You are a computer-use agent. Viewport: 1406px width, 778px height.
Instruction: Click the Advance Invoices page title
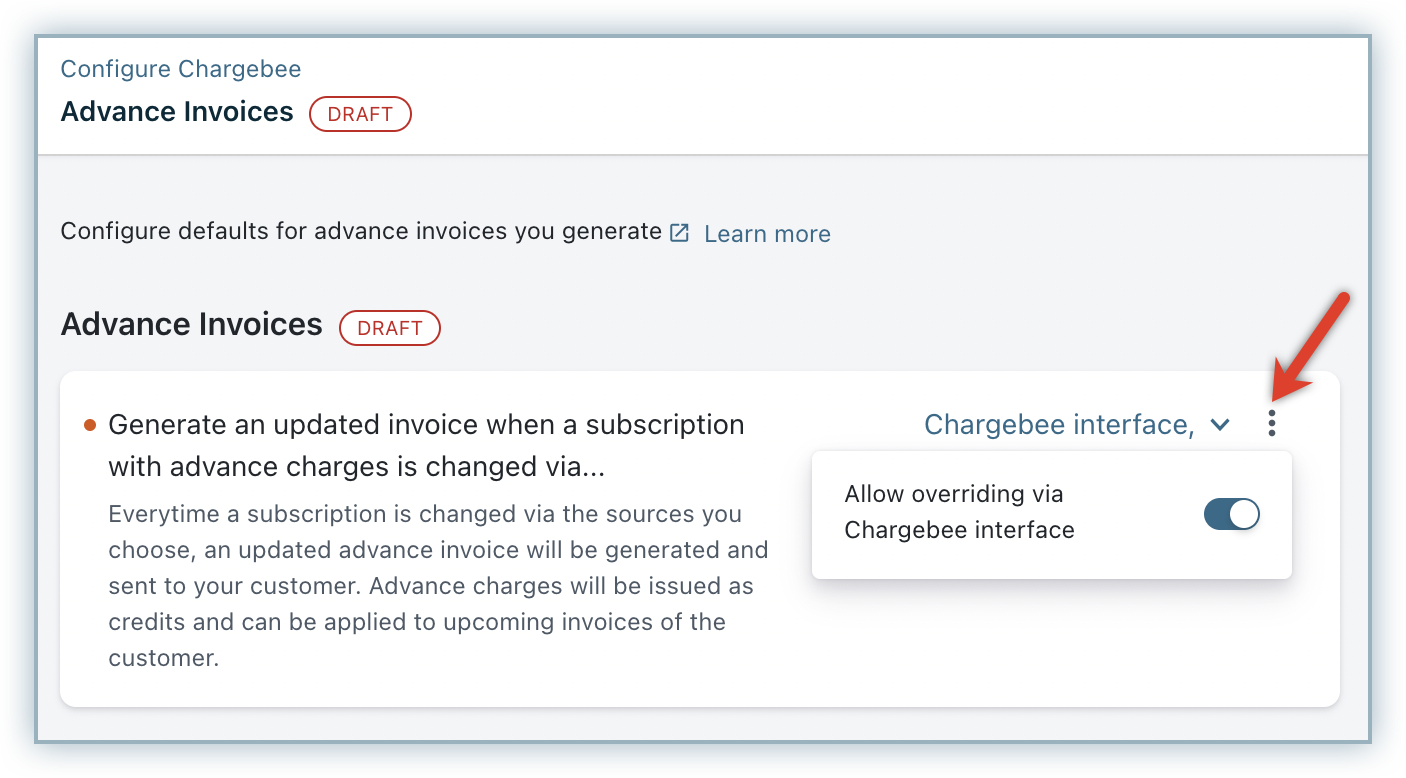tap(177, 112)
